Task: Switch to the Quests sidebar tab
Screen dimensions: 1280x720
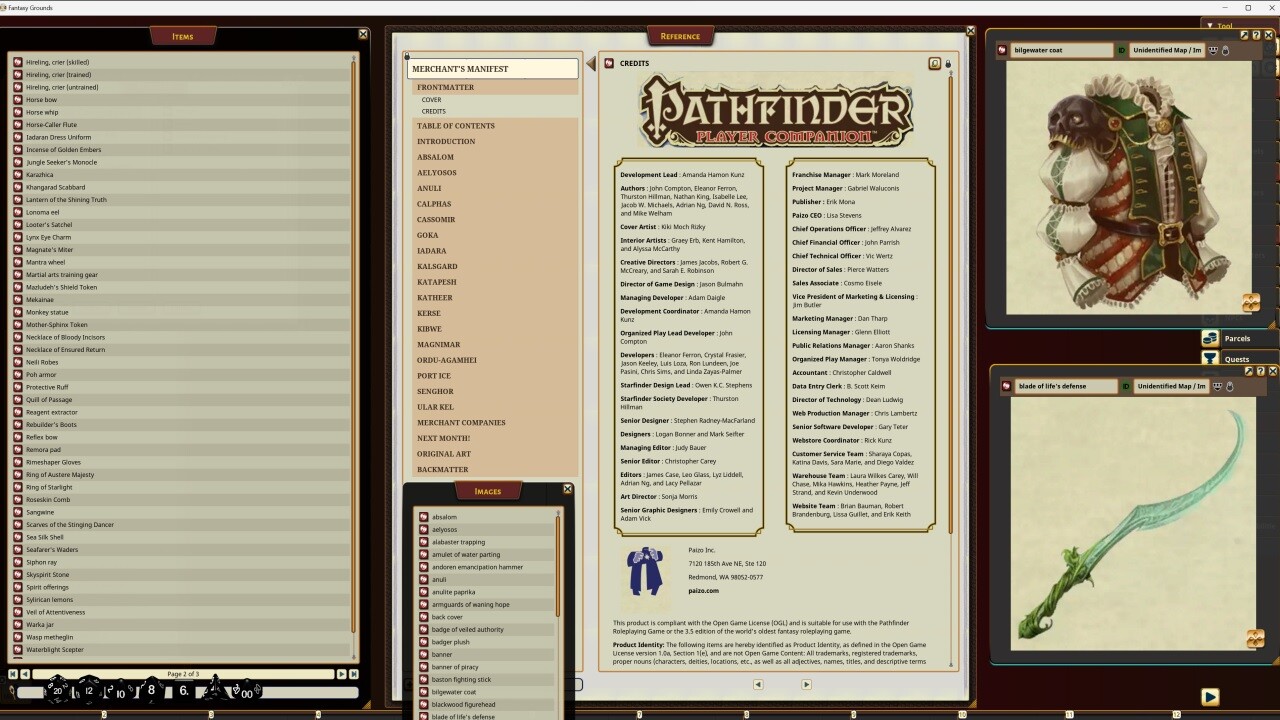Action: [1237, 359]
